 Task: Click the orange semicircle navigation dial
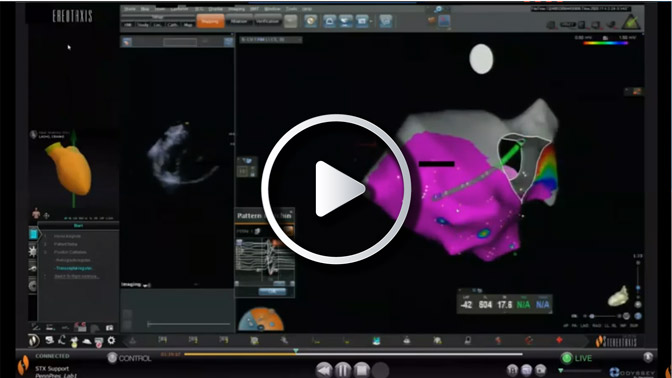(261, 319)
